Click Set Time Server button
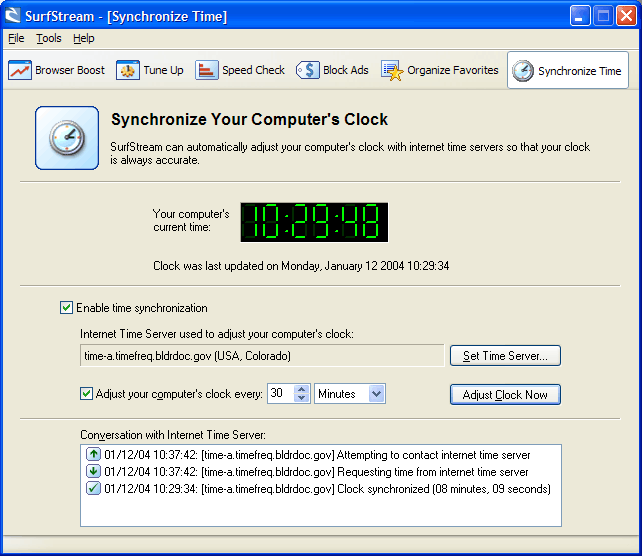The image size is (642, 556). [x=505, y=355]
